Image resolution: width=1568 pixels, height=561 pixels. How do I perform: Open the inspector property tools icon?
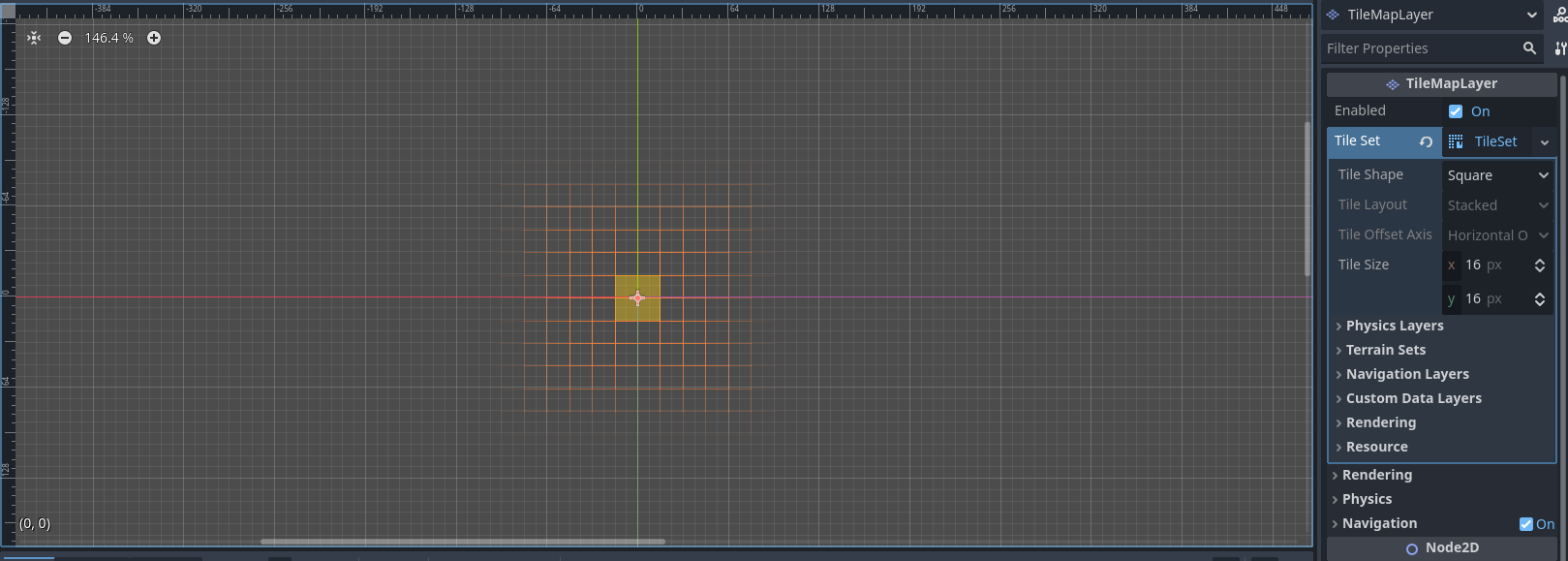point(1560,48)
